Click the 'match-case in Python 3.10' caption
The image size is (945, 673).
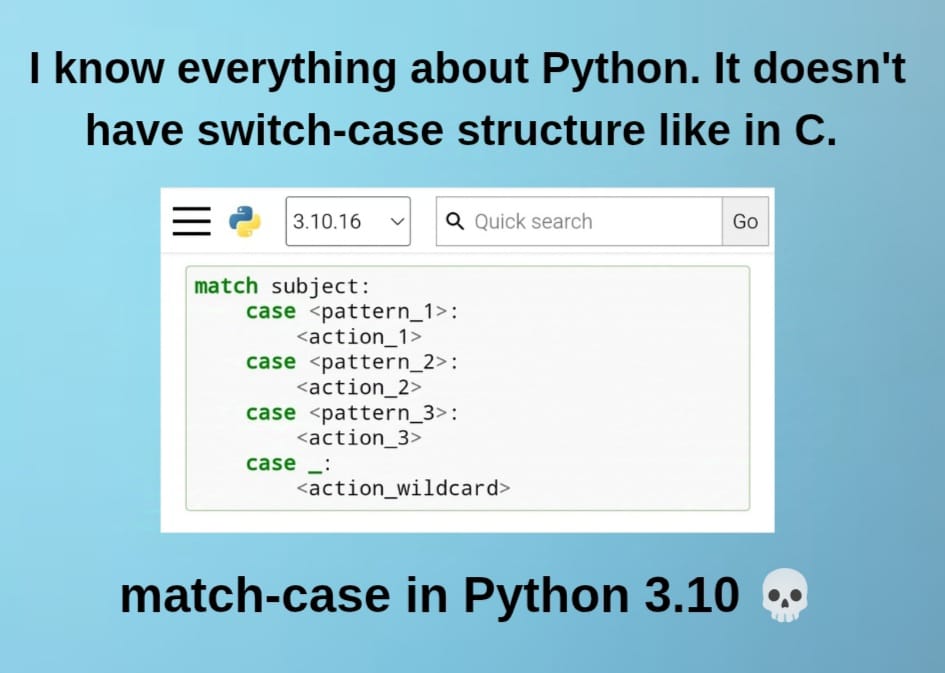(x=430, y=595)
